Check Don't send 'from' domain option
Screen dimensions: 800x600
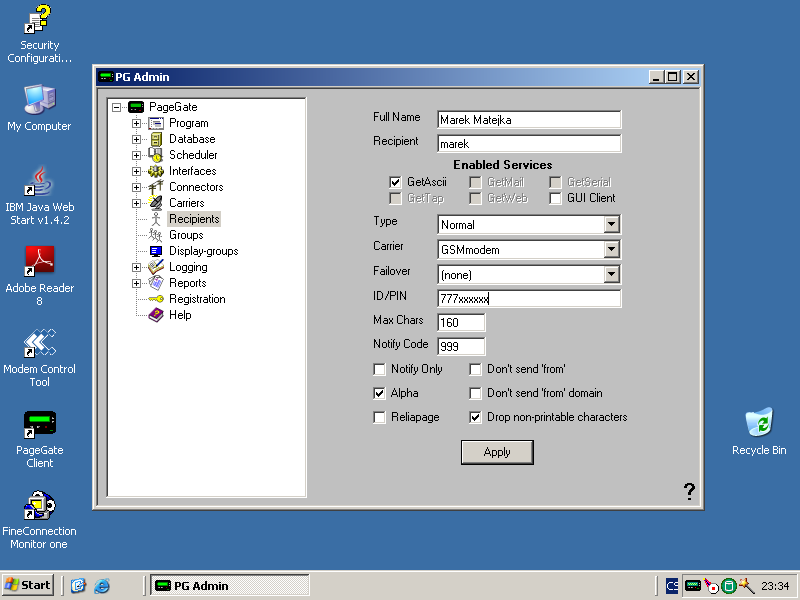tap(476, 393)
